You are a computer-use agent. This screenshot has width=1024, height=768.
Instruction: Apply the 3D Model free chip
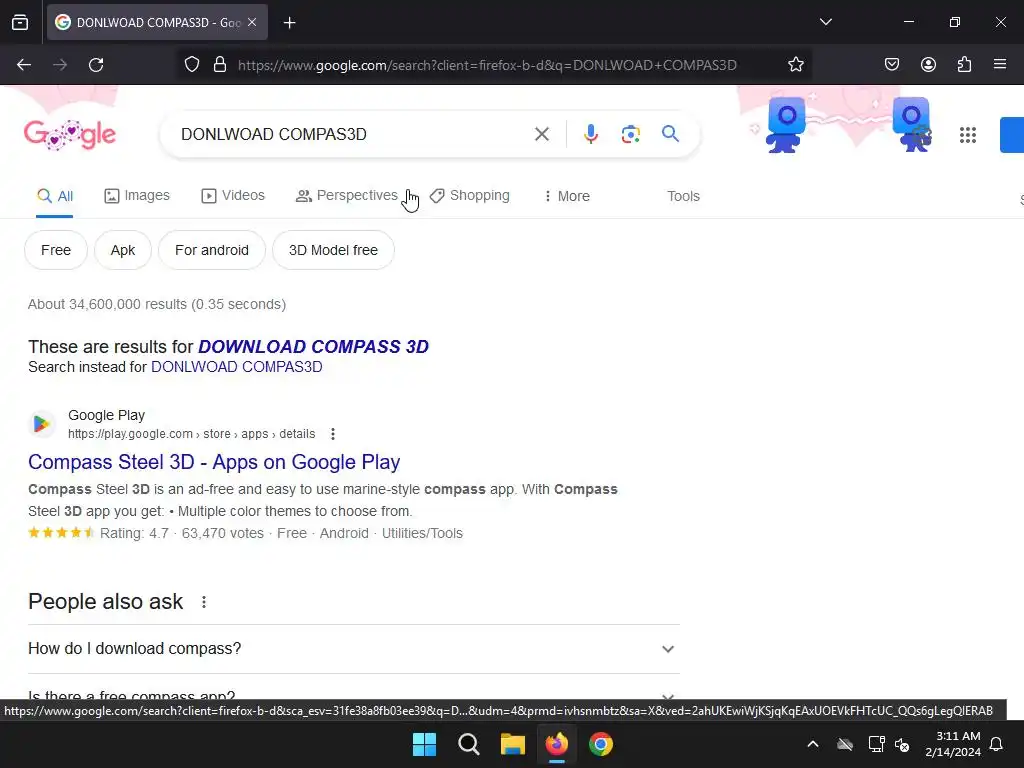click(x=333, y=250)
